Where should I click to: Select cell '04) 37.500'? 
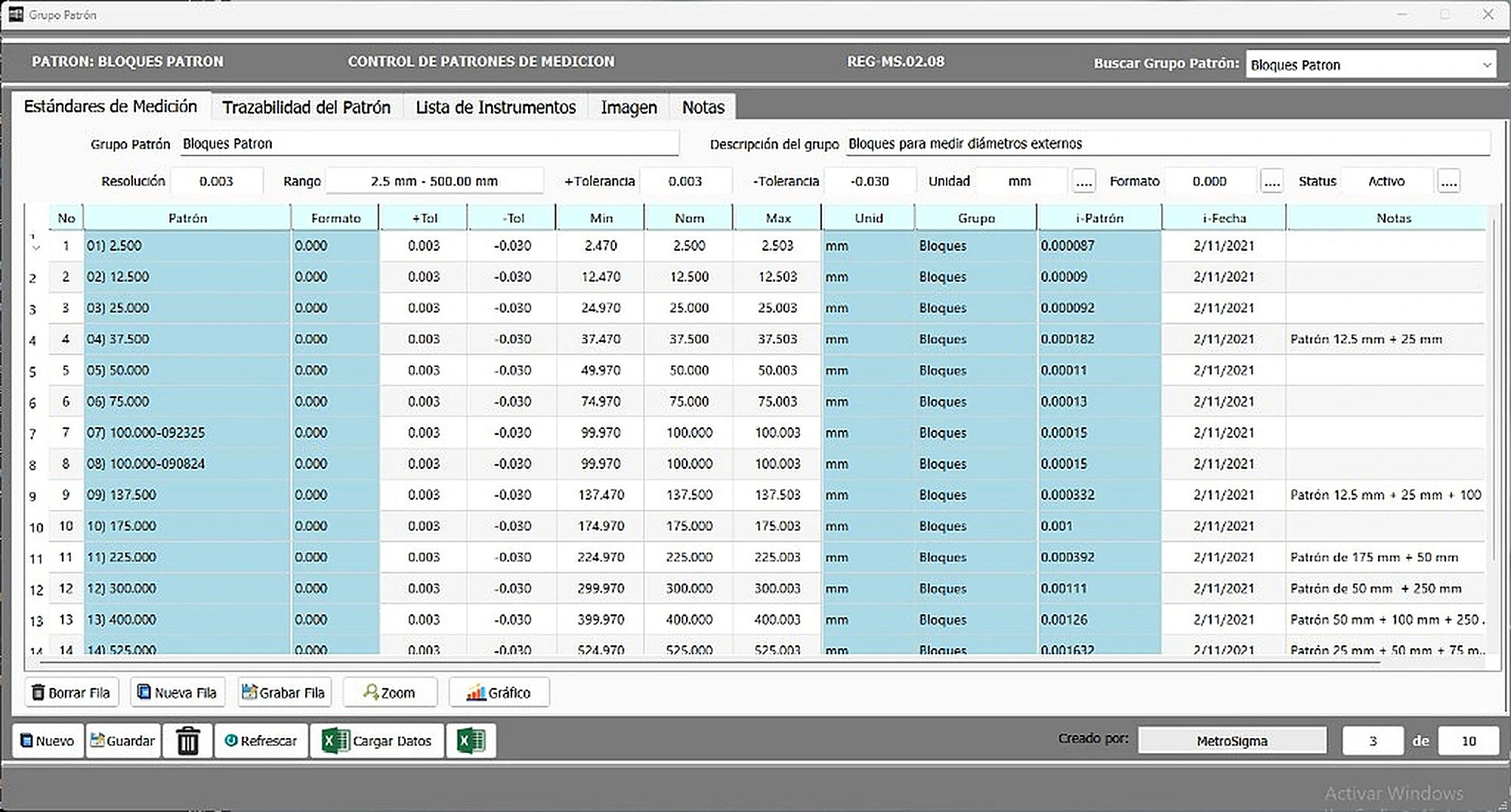187,339
